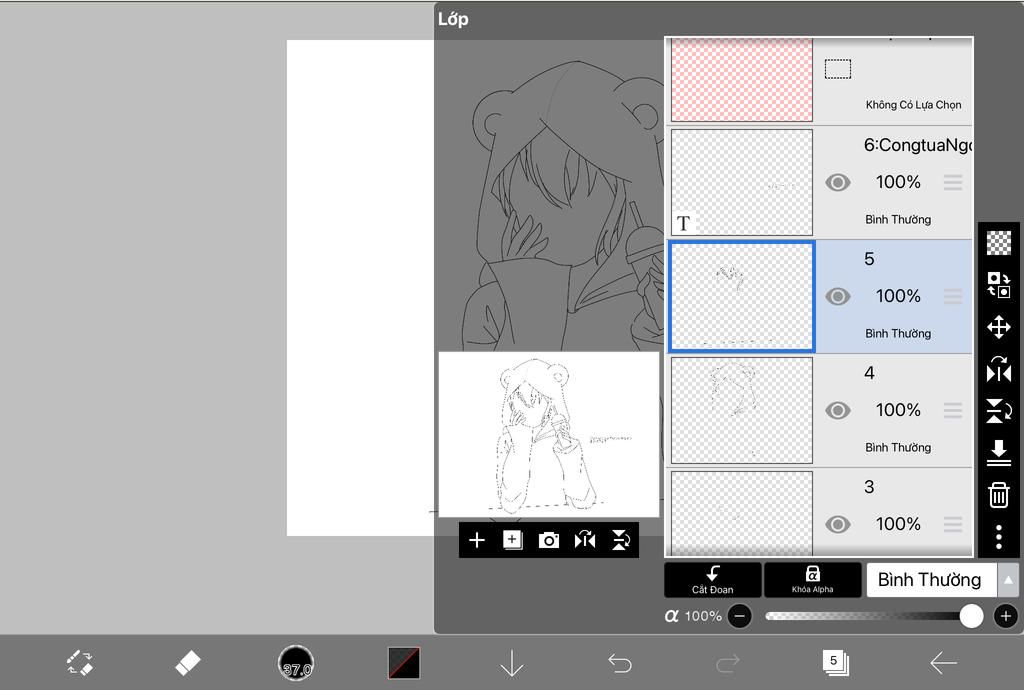Click the layer name 6:CongtuaNgo
This screenshot has height=690, width=1024.
tap(918, 146)
